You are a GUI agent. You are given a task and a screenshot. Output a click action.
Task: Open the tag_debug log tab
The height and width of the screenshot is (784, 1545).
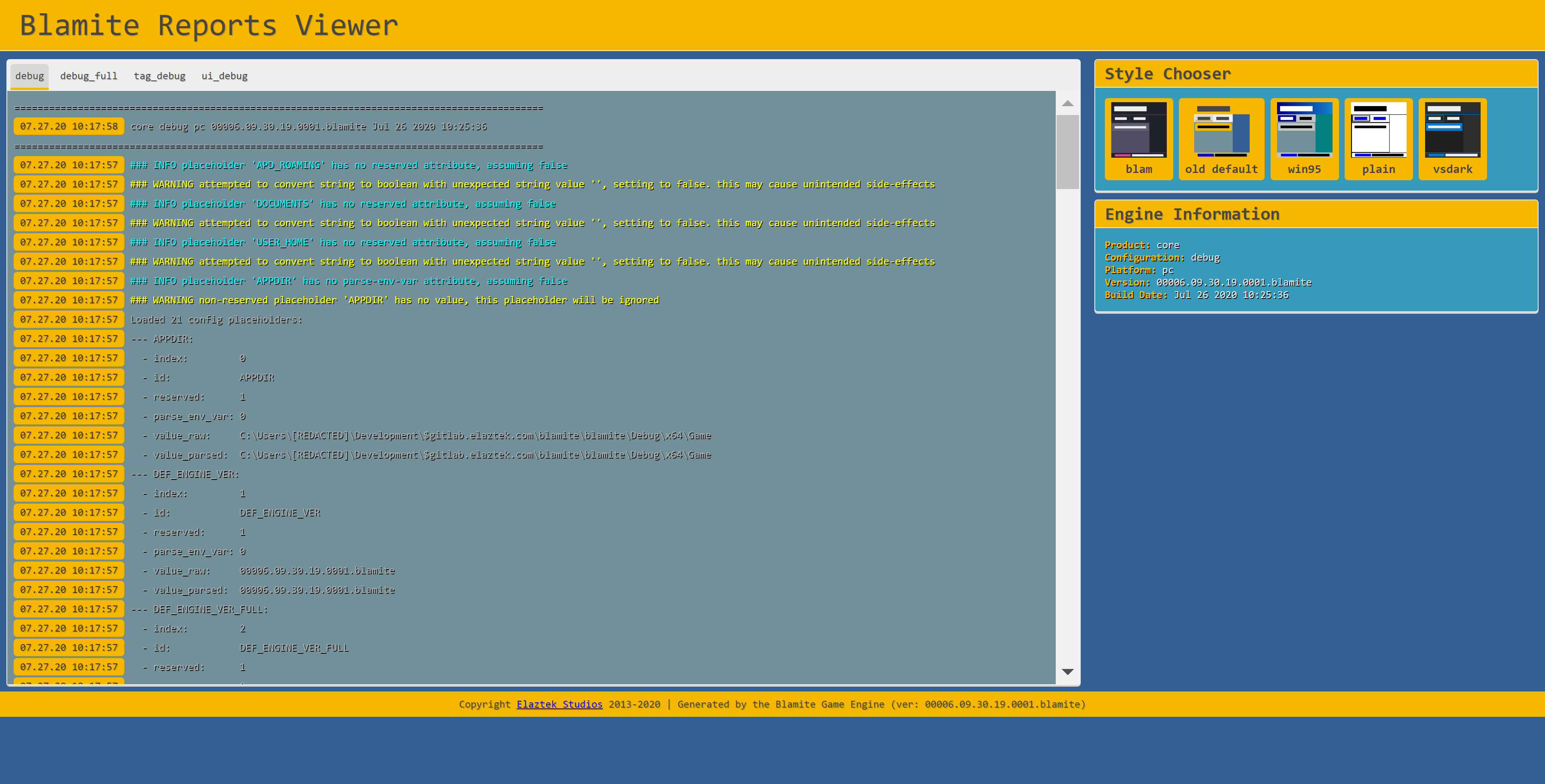click(x=160, y=76)
